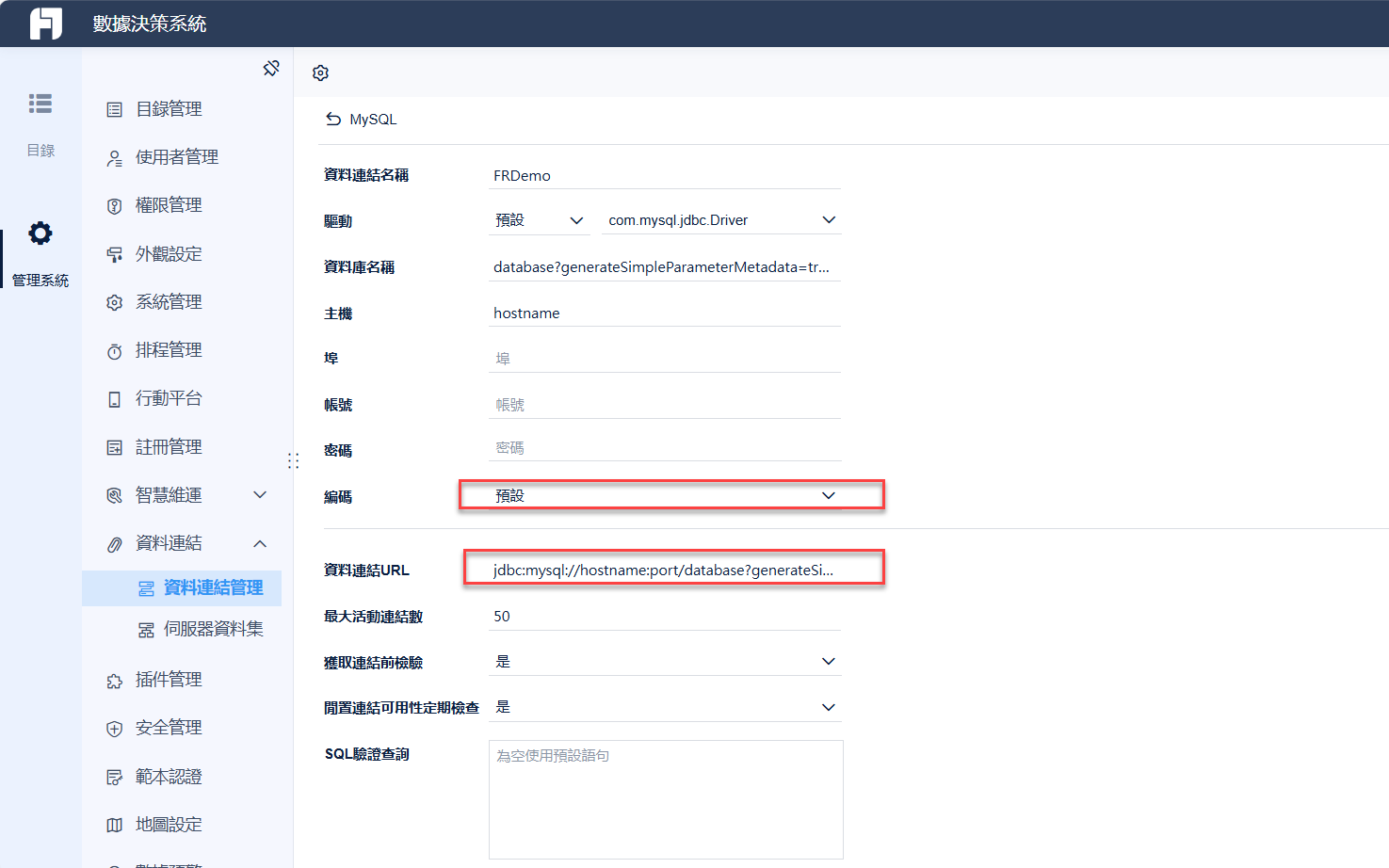Open the 獲取連結前檢驗 dropdown
This screenshot has height=868, width=1389.
coord(664,661)
